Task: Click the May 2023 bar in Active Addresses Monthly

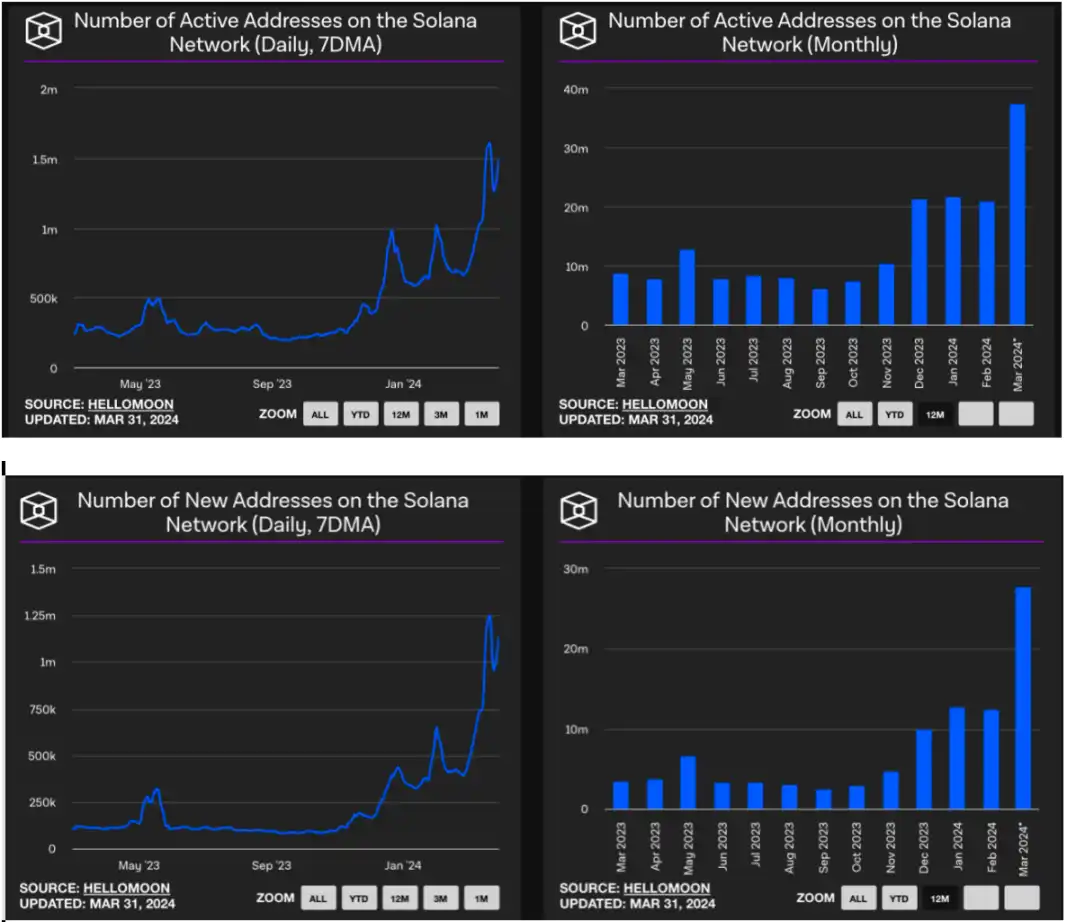Action: 686,288
